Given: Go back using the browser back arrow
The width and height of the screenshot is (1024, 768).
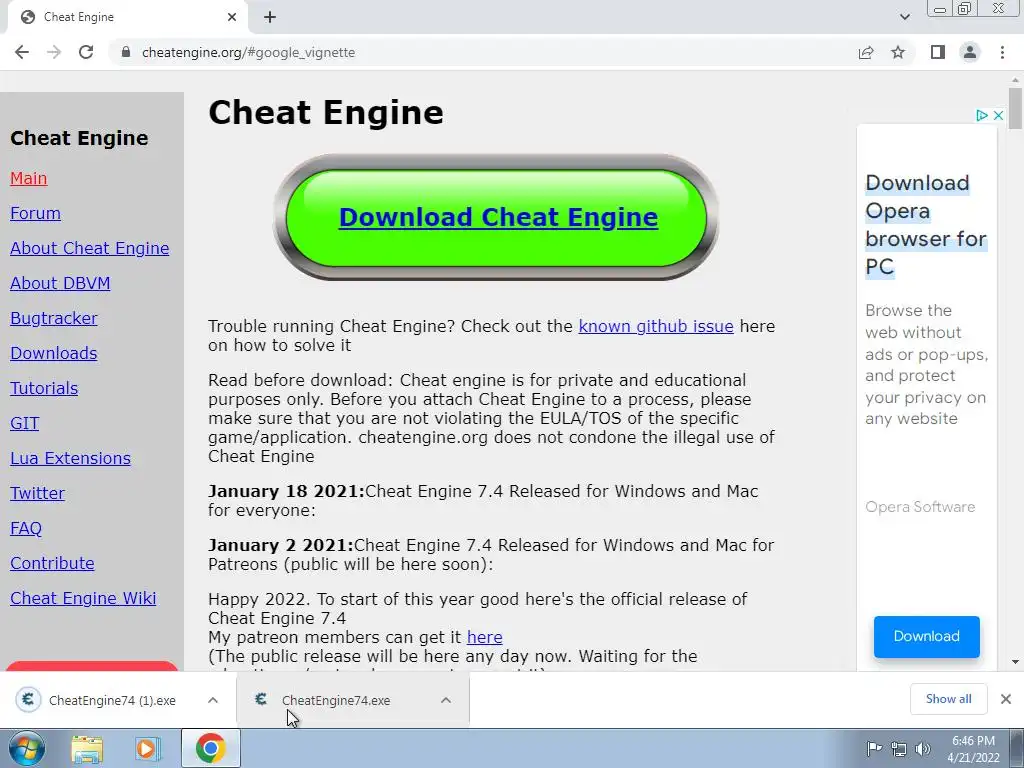Looking at the screenshot, I should click(22, 52).
